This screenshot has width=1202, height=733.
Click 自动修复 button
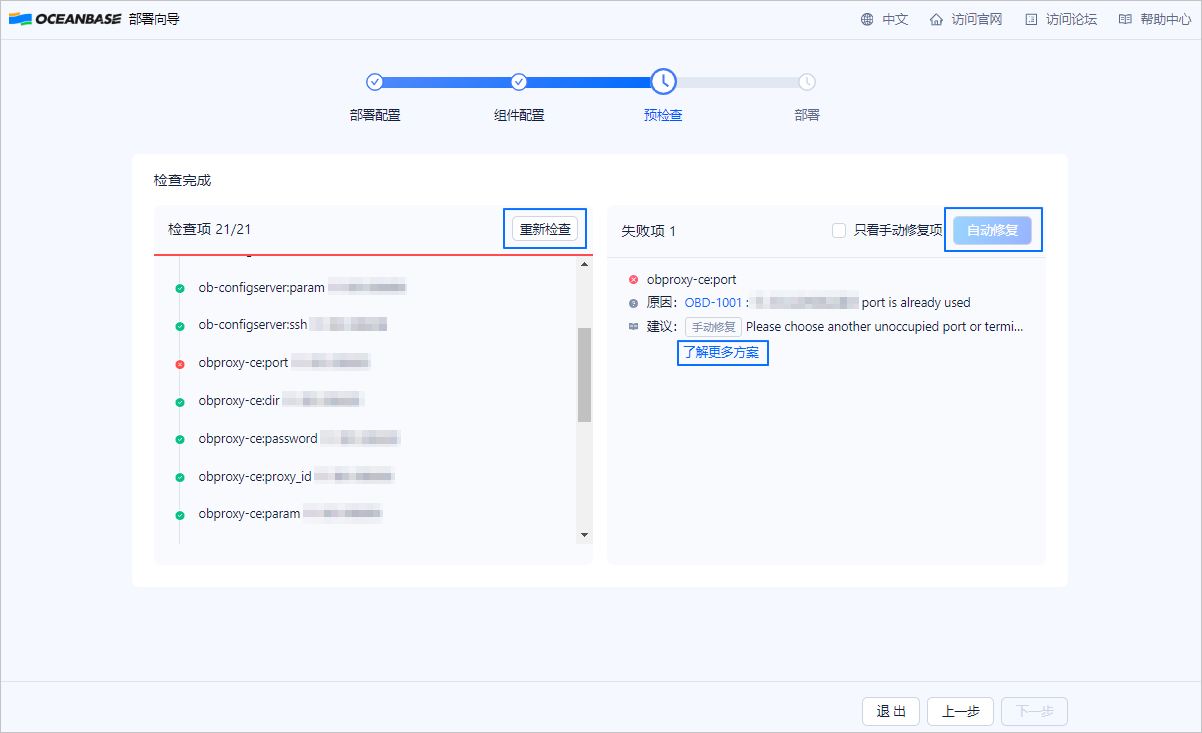click(993, 230)
